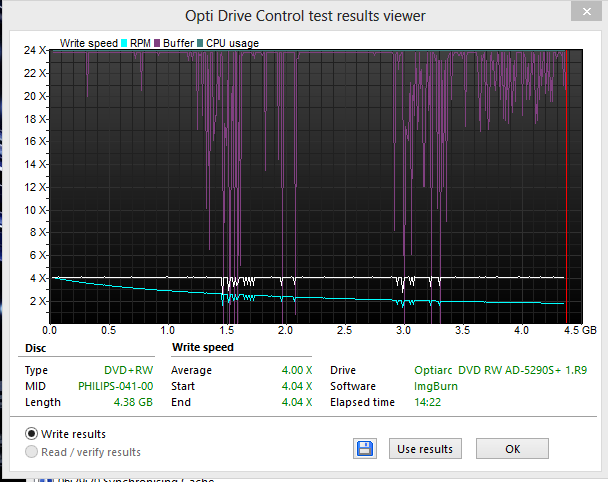Click the disc length value 4.38 GB
This screenshot has width=608, height=482.
133,402
